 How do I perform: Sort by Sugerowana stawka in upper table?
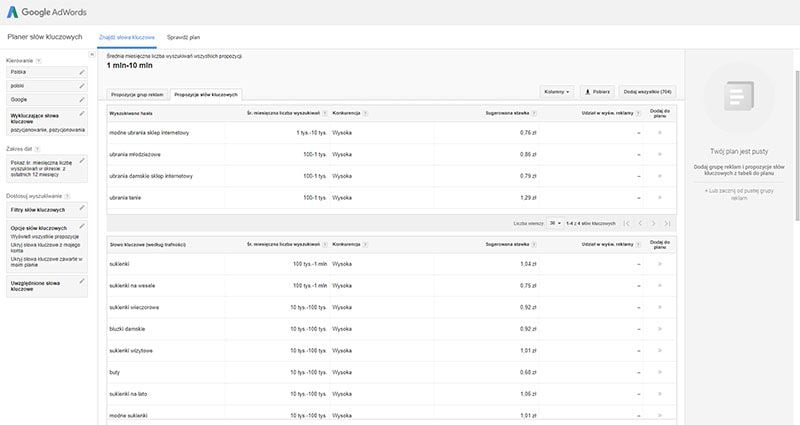pos(507,113)
